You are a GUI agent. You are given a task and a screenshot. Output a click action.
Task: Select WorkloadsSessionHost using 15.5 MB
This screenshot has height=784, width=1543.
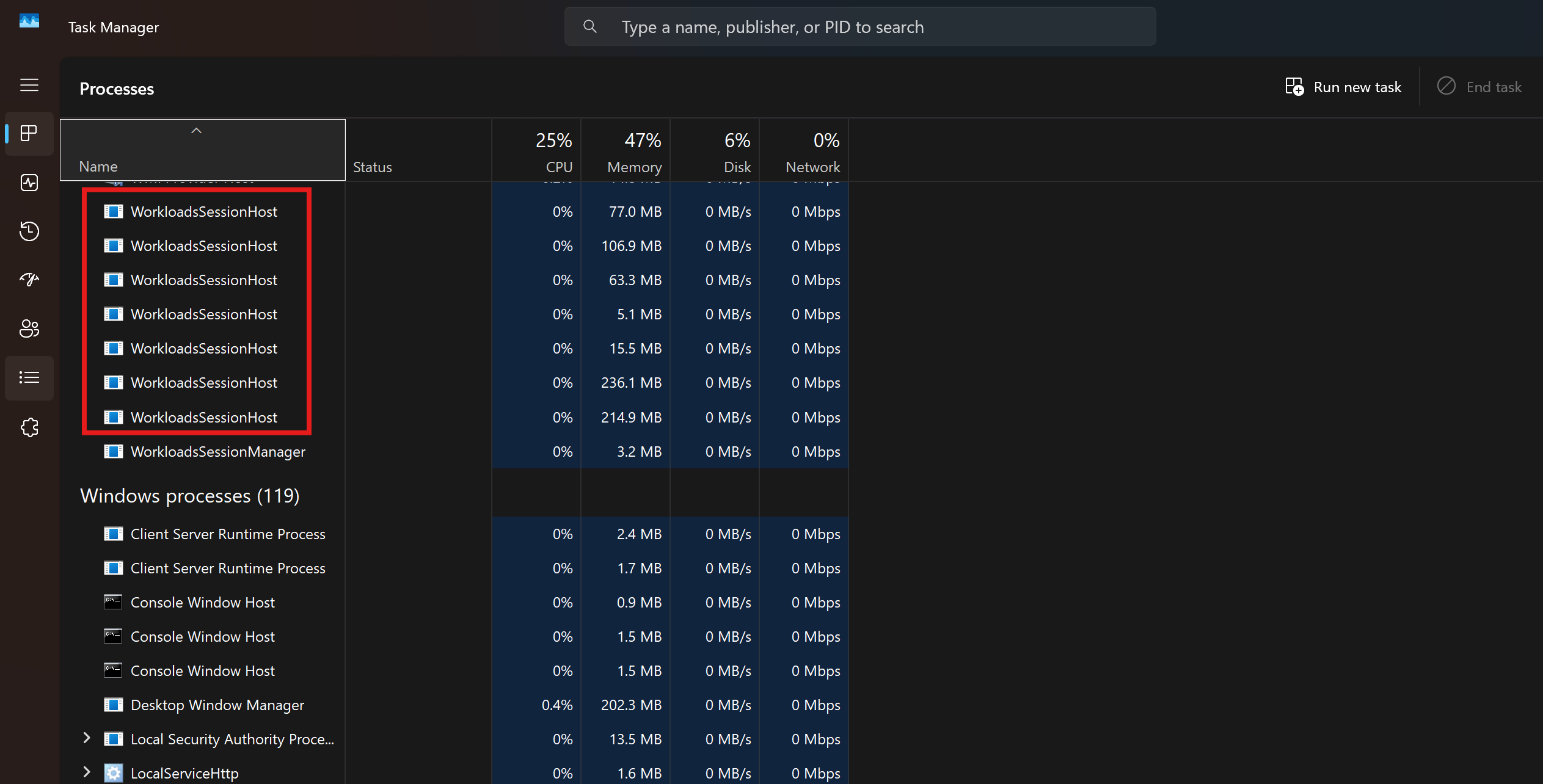[454, 349]
